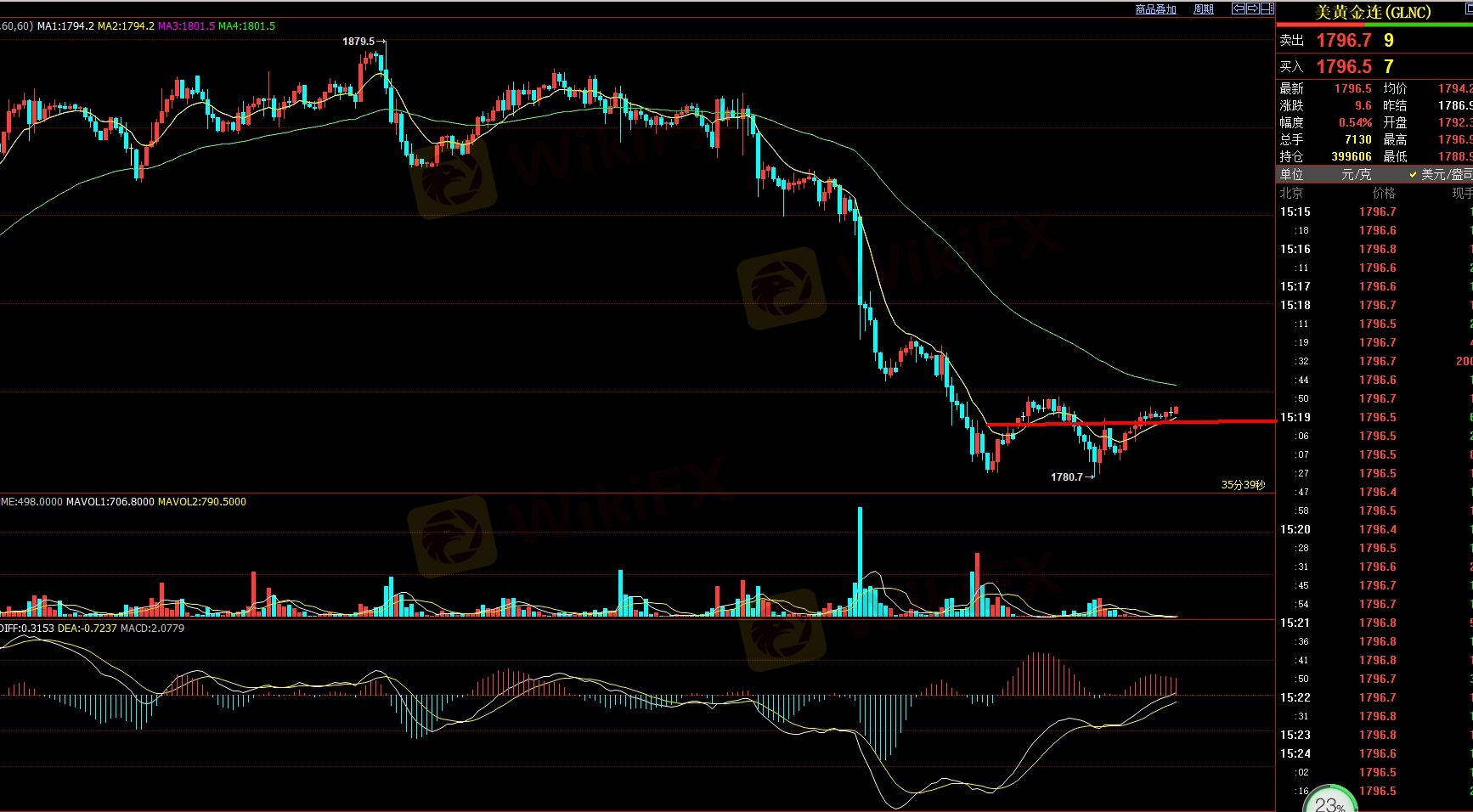Click the 卖出 price 1796.7
Screen dimensions: 1473x812
click(x=1343, y=40)
